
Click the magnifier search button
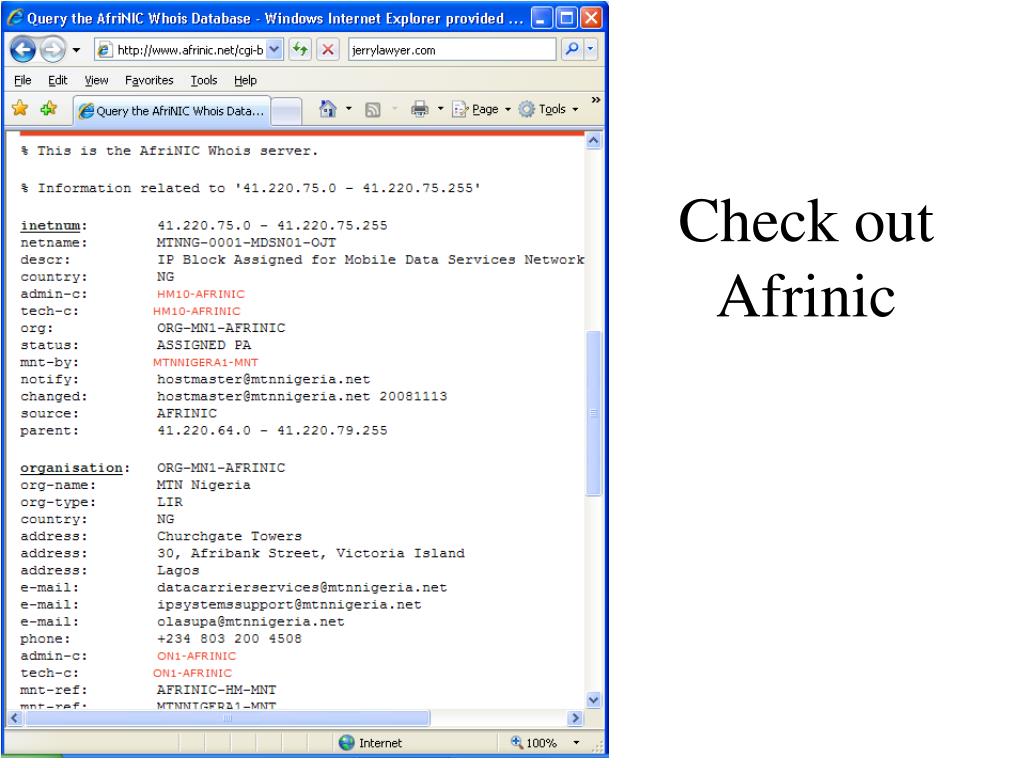click(571, 50)
